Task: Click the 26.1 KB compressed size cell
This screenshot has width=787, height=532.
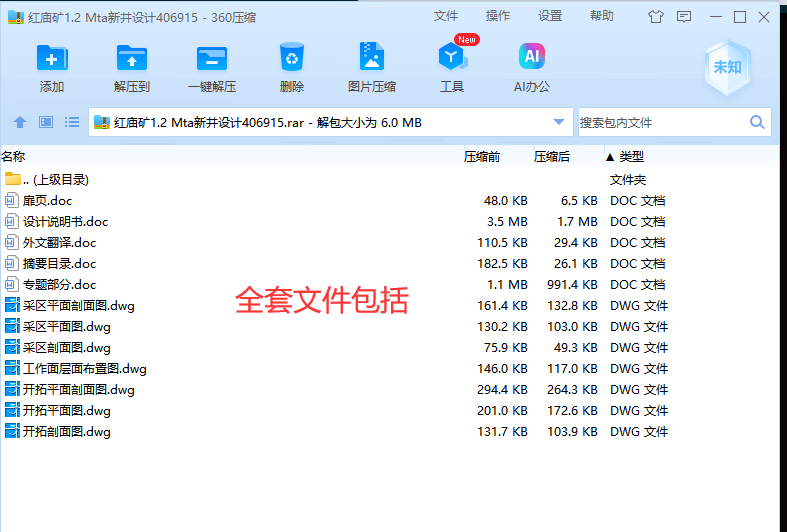Action: click(576, 264)
